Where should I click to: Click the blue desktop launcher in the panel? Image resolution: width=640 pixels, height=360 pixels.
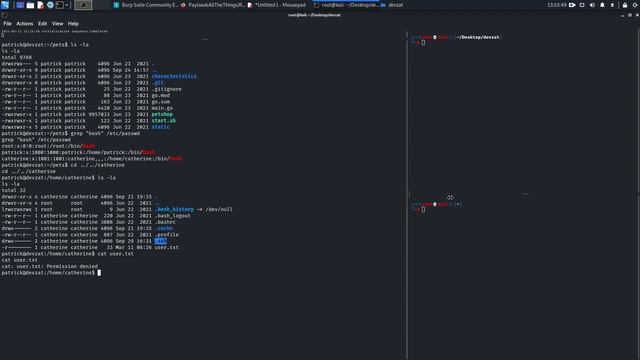(x=20, y=5)
